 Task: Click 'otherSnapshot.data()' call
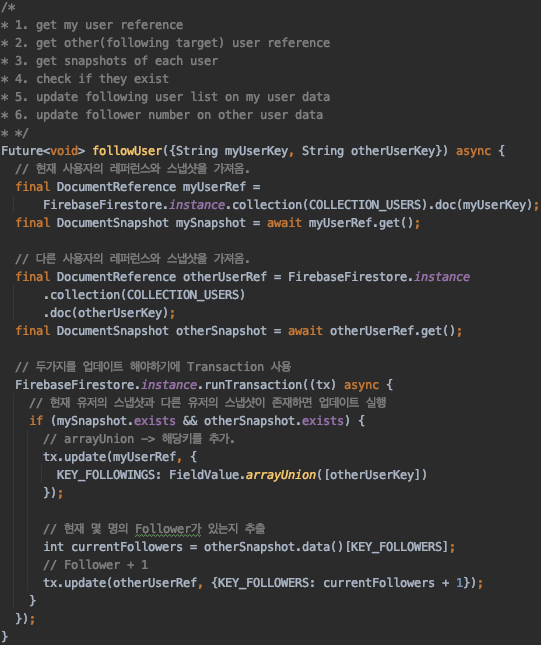[x=274, y=547]
